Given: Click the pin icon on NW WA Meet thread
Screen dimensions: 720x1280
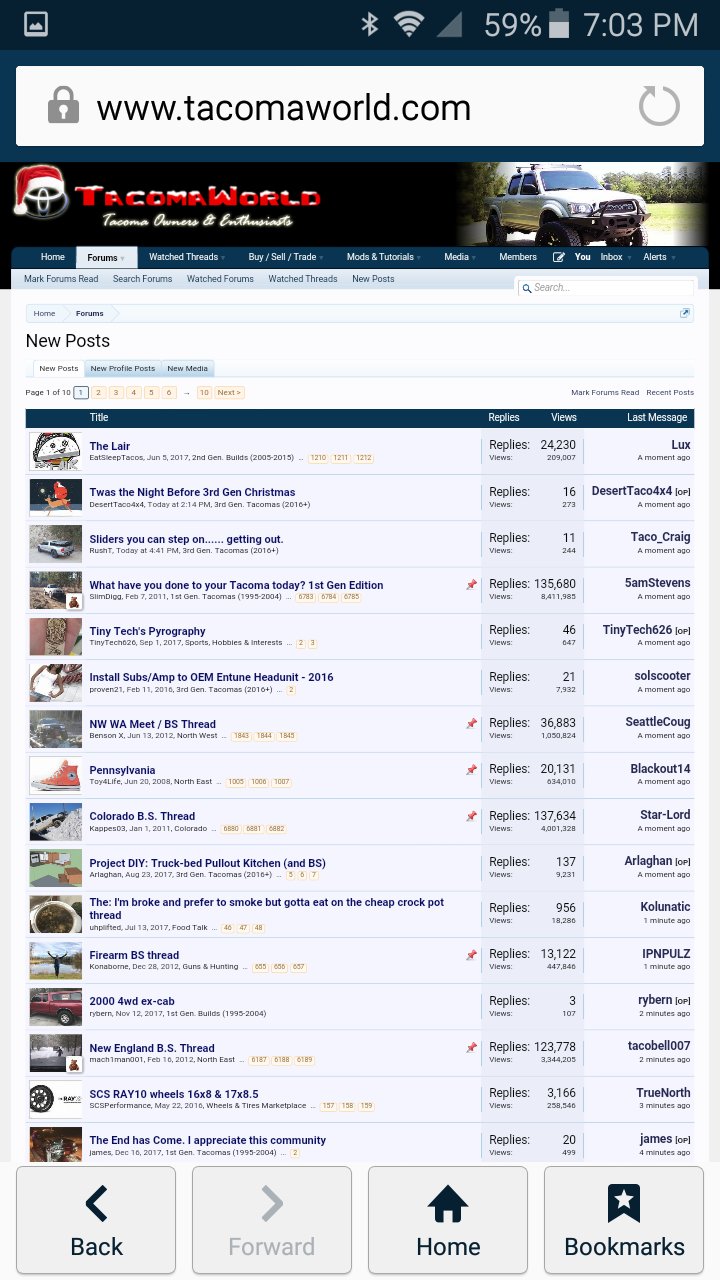Looking at the screenshot, I should point(471,723).
